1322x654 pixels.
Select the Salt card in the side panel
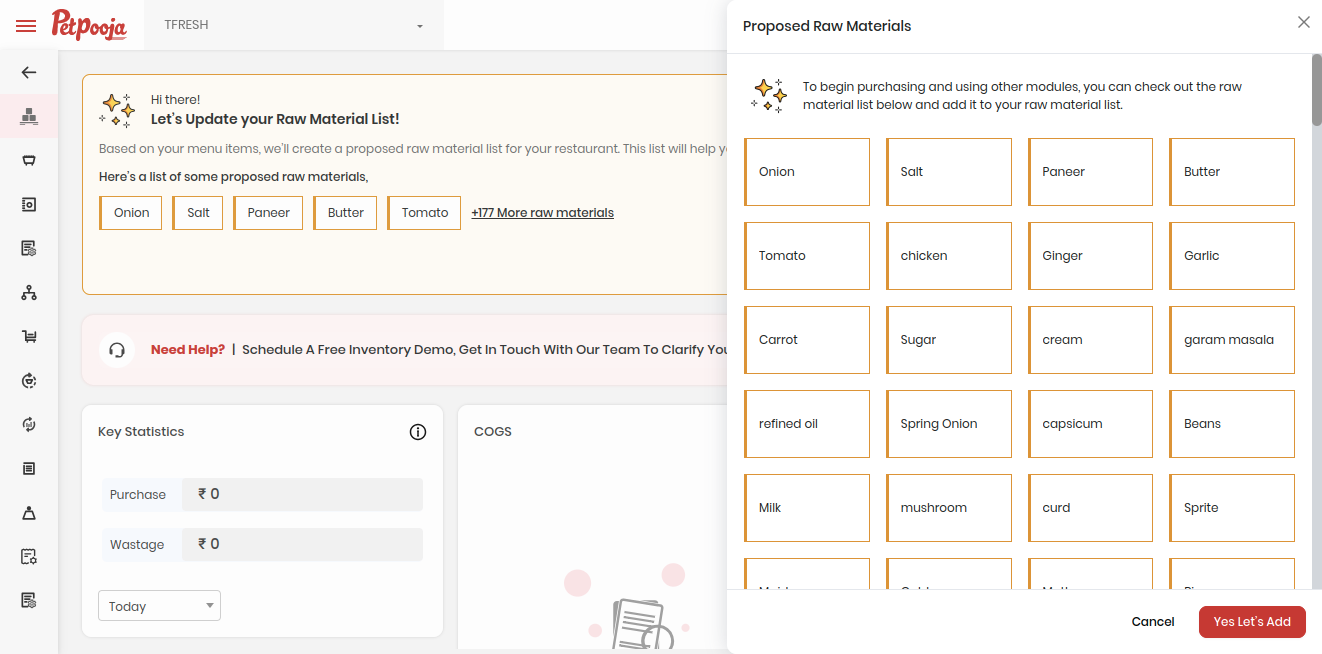[x=949, y=172]
